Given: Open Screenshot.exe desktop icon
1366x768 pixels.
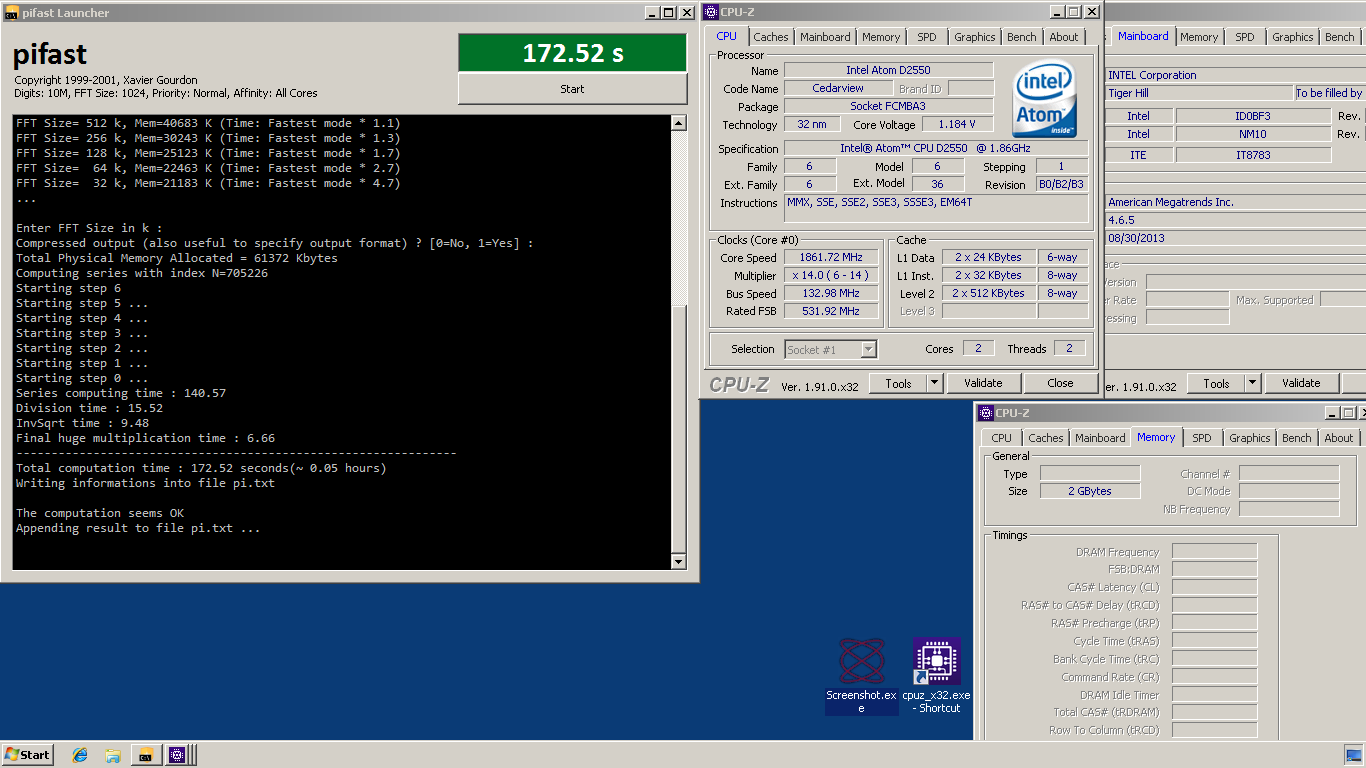Looking at the screenshot, I should (x=861, y=676).
